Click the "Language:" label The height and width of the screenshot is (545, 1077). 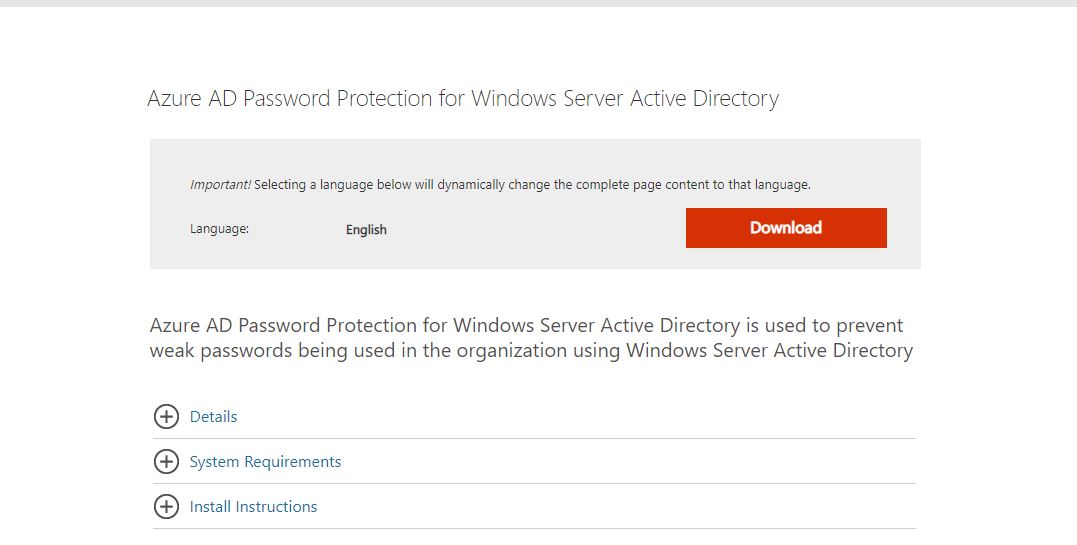pyautogui.click(x=219, y=229)
